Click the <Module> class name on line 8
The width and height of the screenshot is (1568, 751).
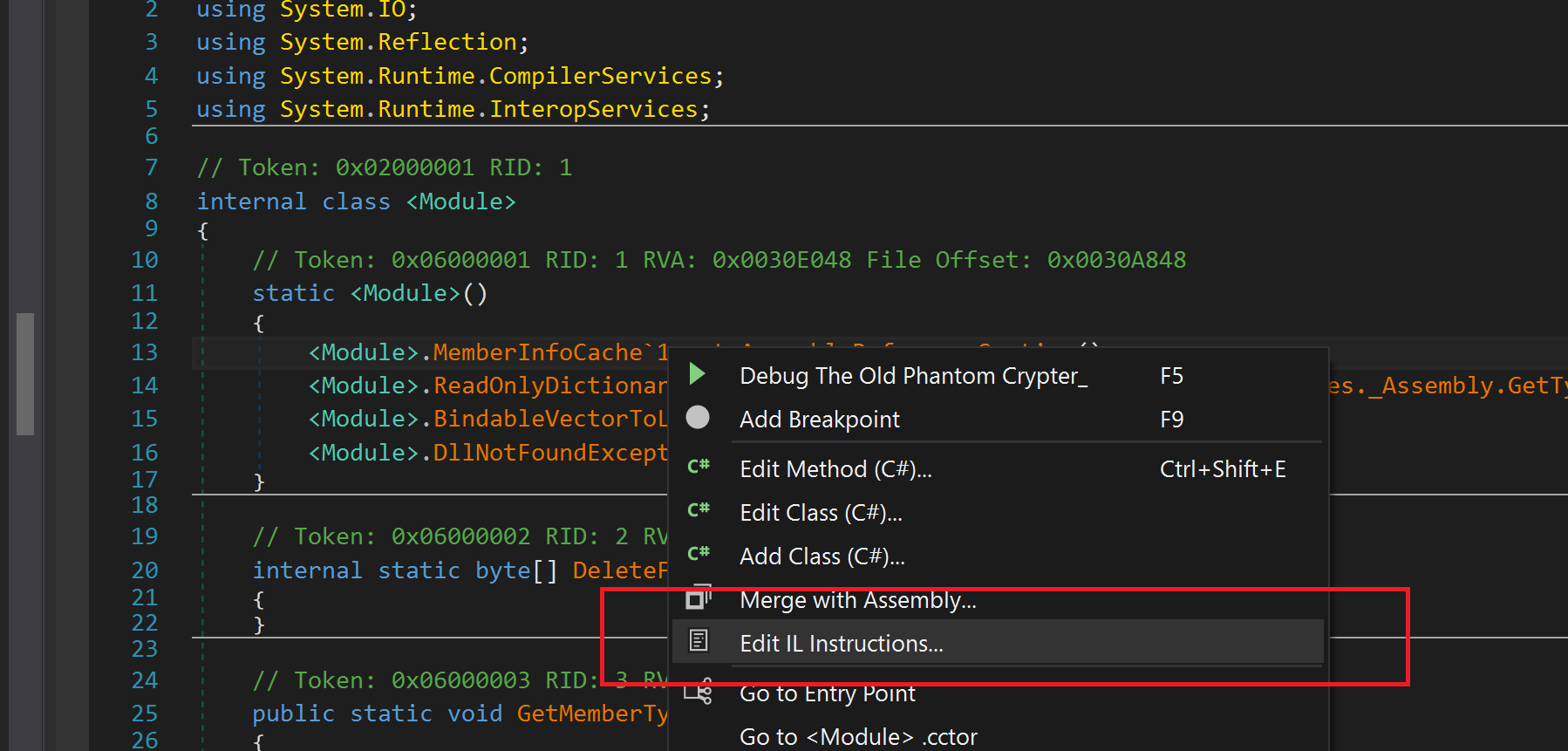click(x=460, y=201)
